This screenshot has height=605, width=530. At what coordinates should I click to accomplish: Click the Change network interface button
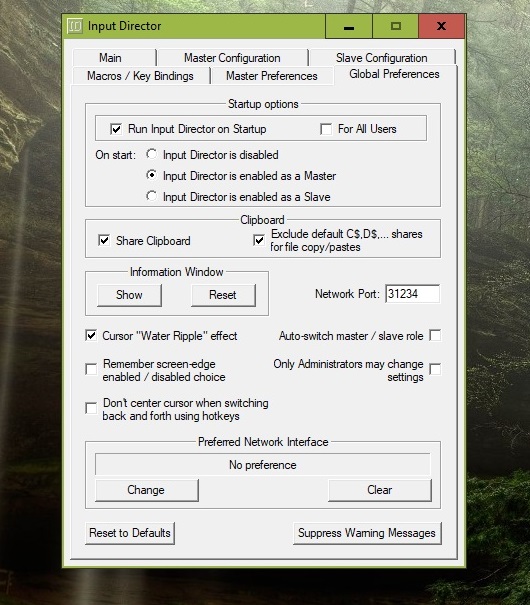(x=147, y=490)
